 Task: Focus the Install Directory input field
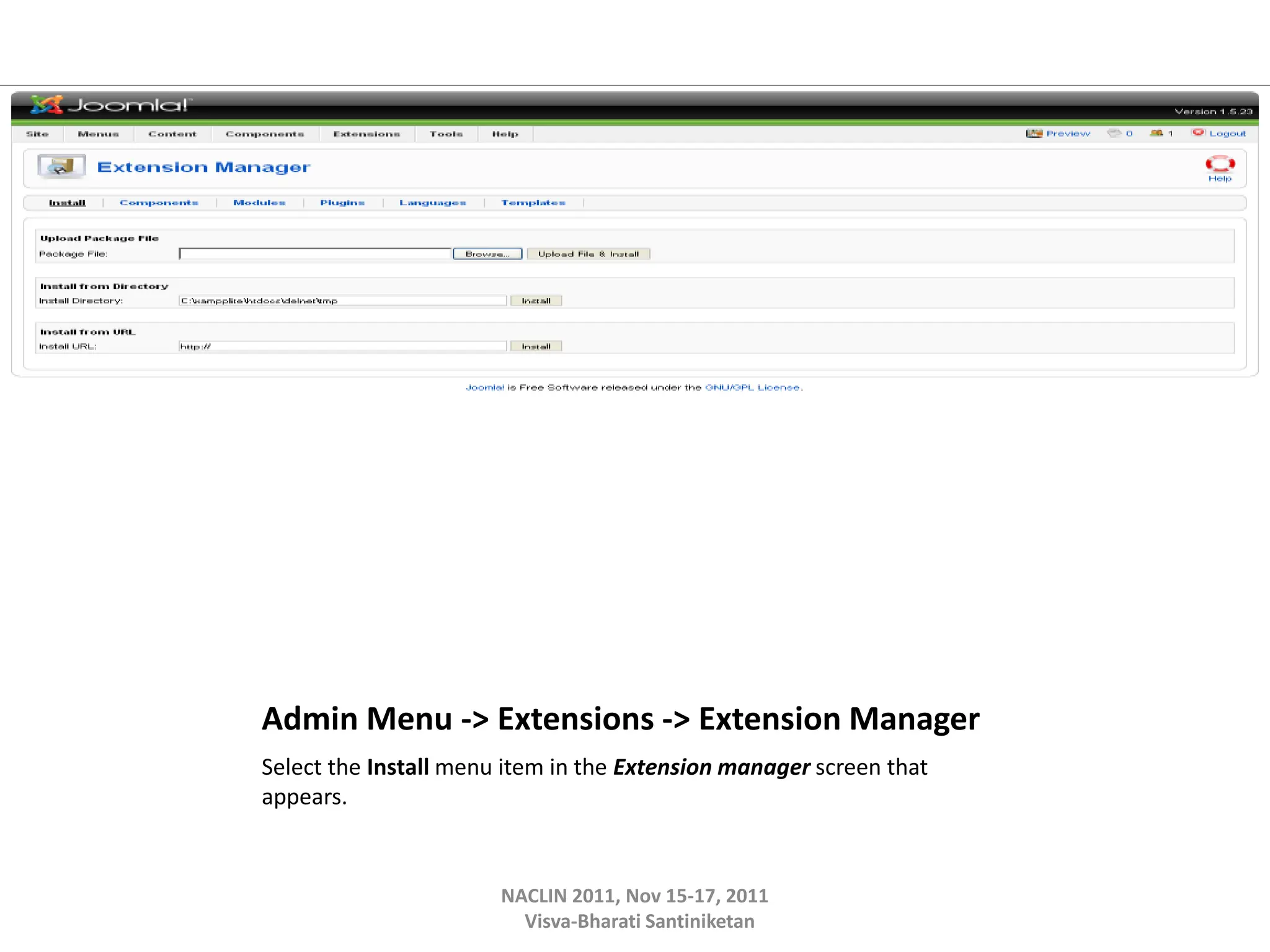click(343, 301)
